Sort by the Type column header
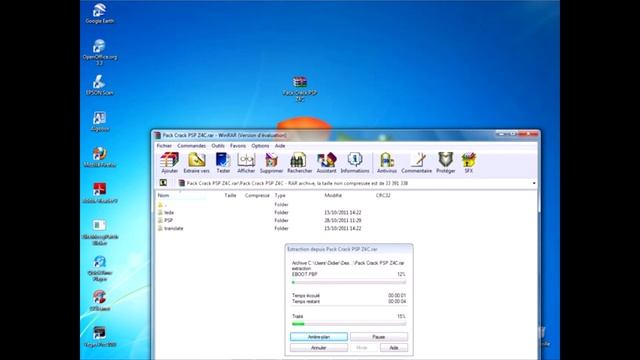The image size is (640, 360). 280,196
